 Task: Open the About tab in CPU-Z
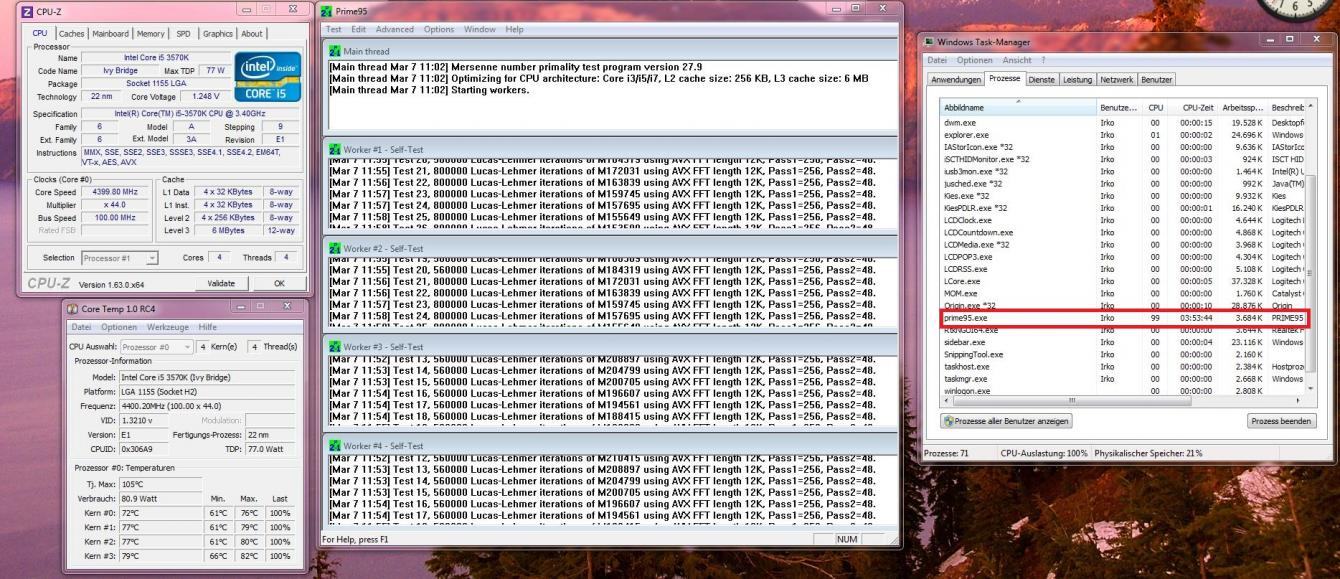[x=252, y=34]
